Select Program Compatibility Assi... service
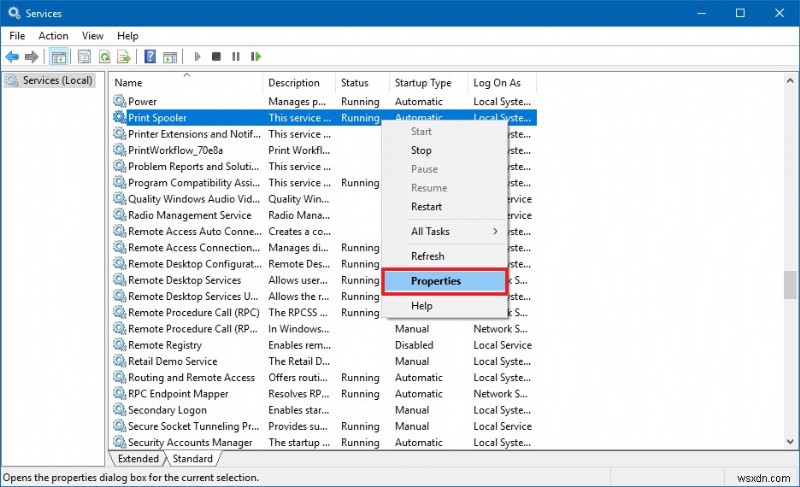 point(194,183)
